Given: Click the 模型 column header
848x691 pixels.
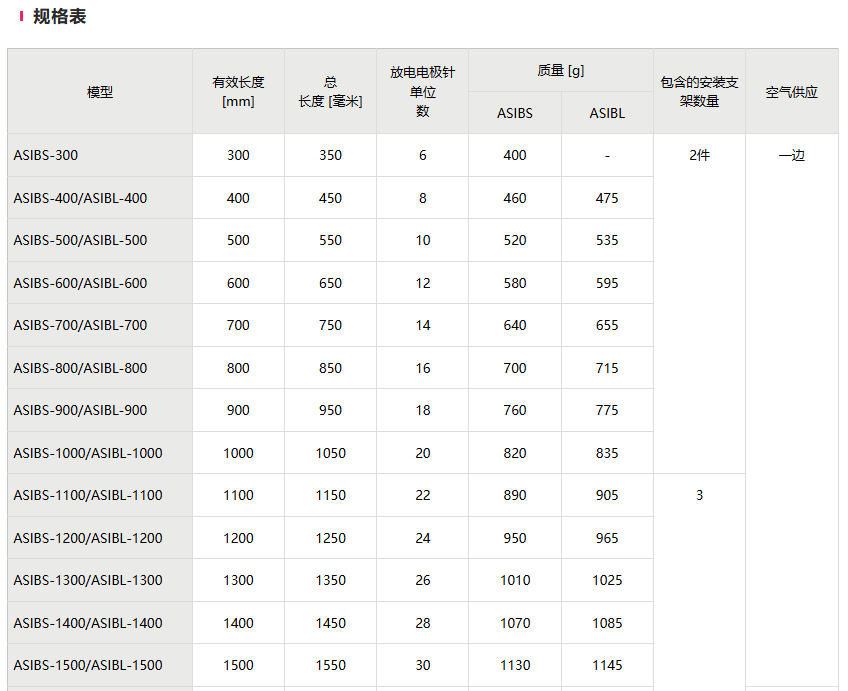Looking at the screenshot, I should pos(100,92).
